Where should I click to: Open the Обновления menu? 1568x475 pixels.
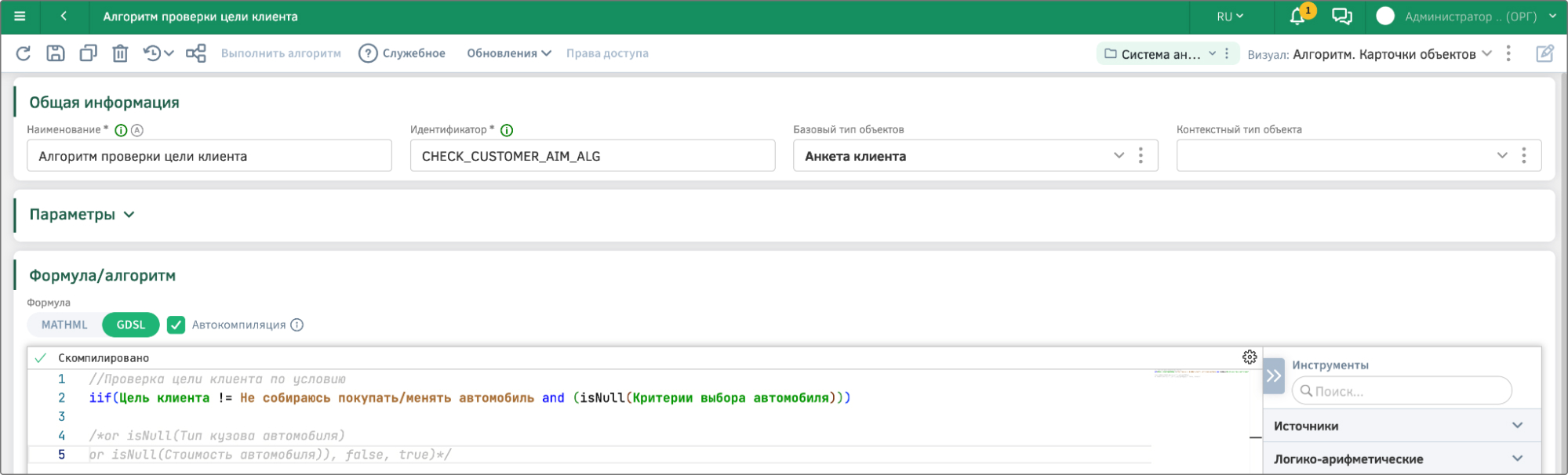tap(508, 53)
